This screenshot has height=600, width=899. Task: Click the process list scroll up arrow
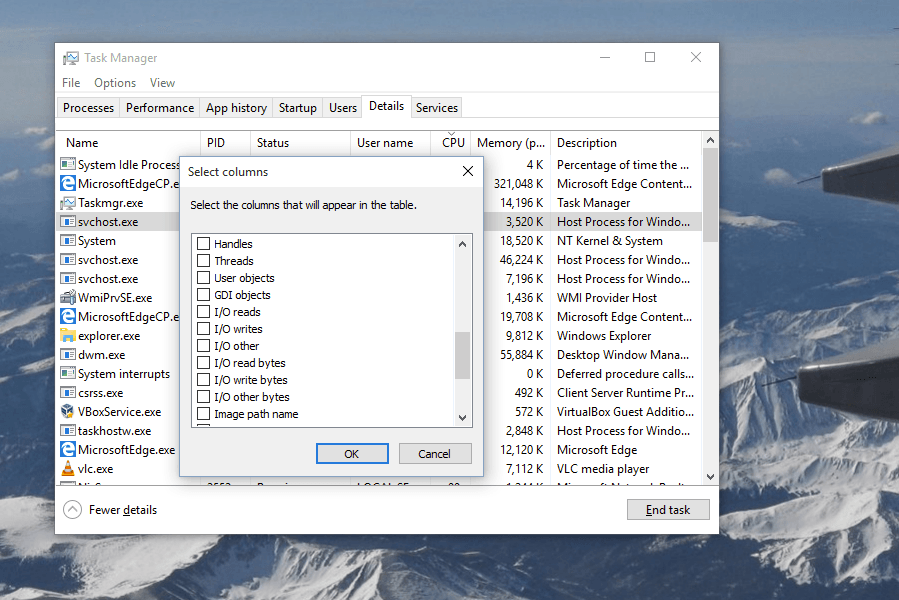point(710,140)
